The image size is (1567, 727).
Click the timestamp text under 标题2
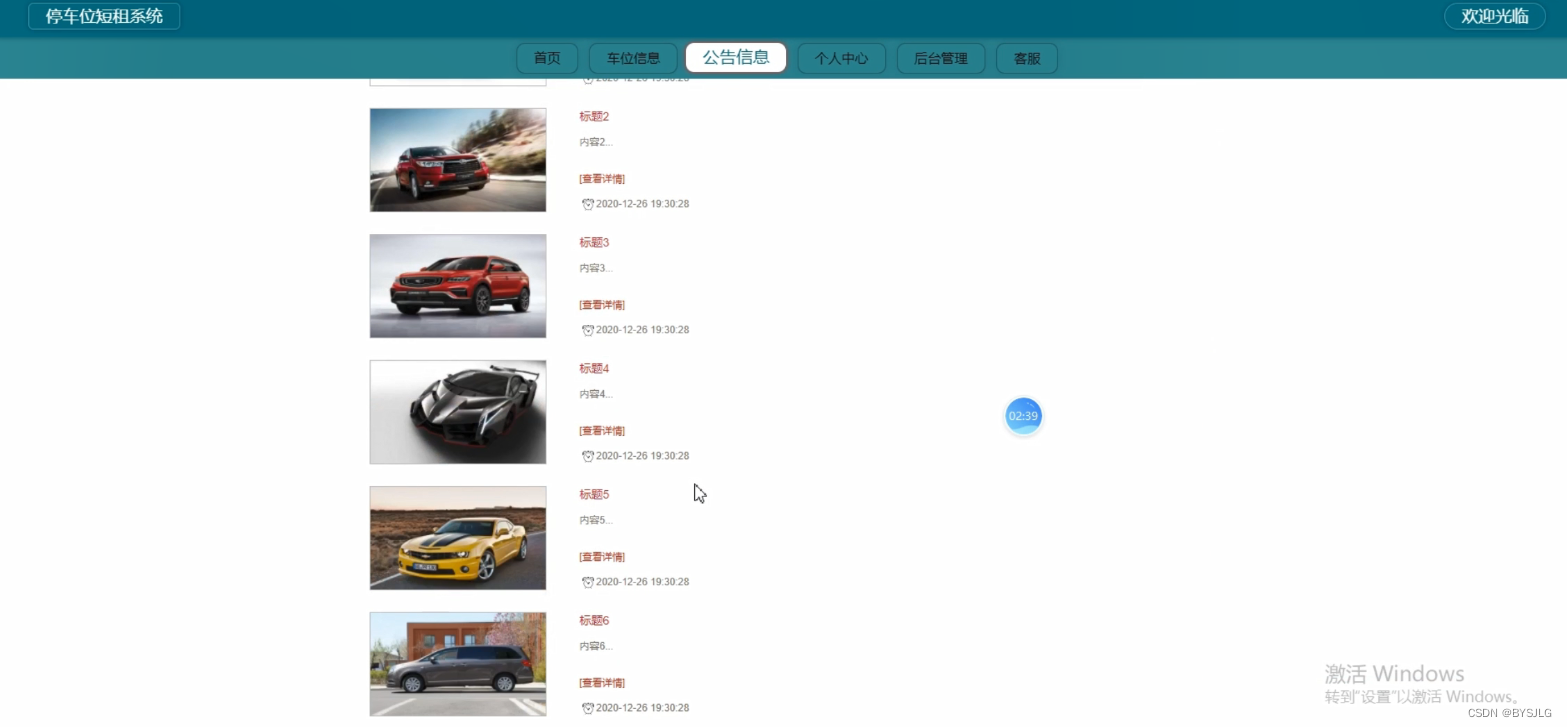click(642, 204)
